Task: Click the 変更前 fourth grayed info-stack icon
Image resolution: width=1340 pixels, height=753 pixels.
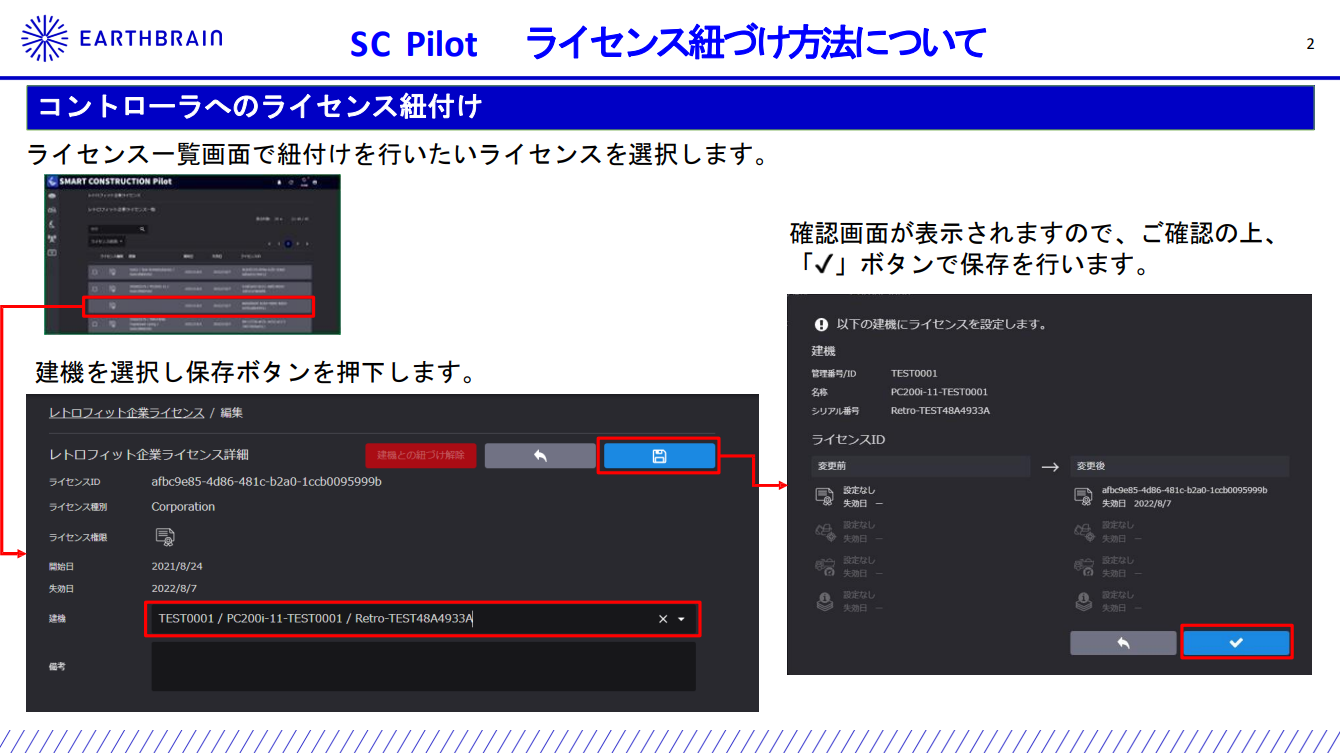Action: point(824,601)
